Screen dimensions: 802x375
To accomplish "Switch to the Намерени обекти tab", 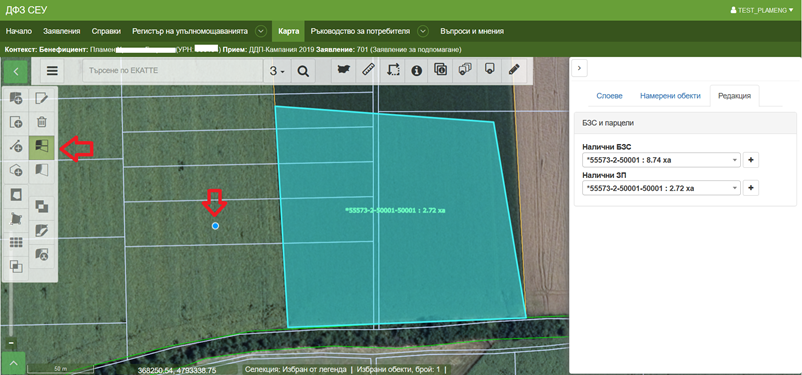I will click(671, 96).
